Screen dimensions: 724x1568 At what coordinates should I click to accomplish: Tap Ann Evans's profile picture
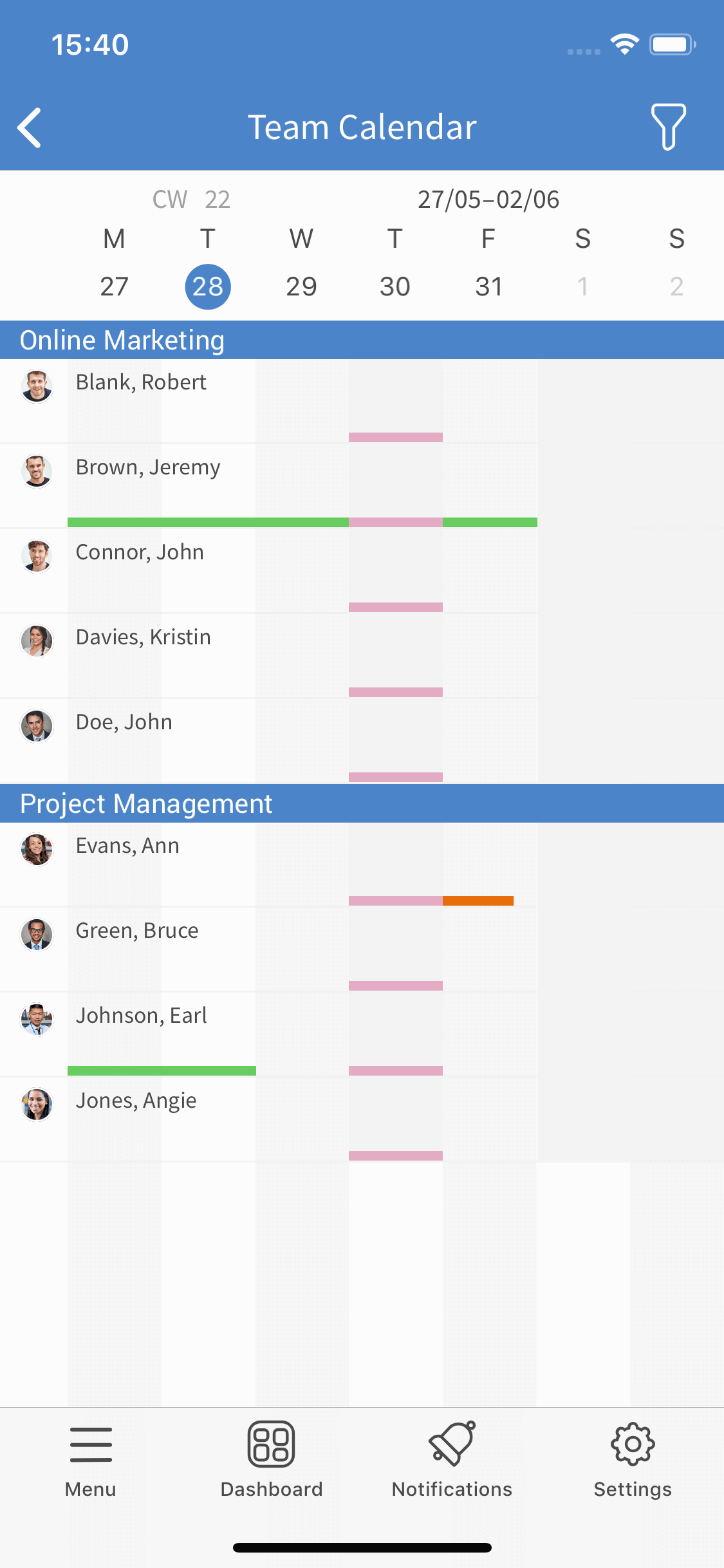click(x=37, y=850)
